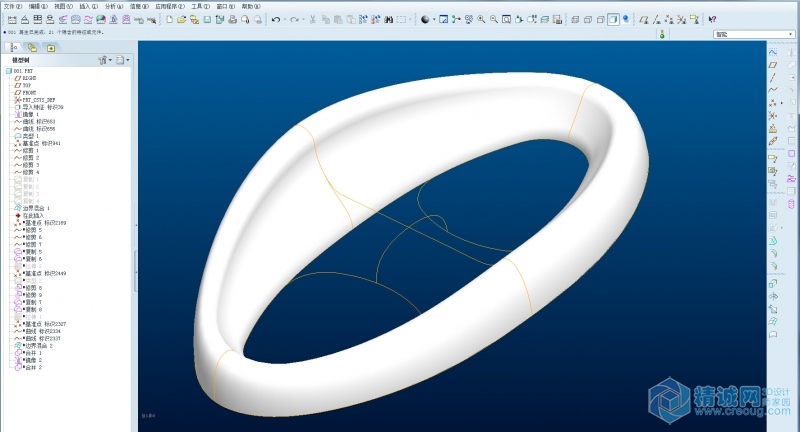Image resolution: width=800 pixels, height=432 pixels.
Task: Click the datum curve tool in right toolbar
Action: click(773, 90)
